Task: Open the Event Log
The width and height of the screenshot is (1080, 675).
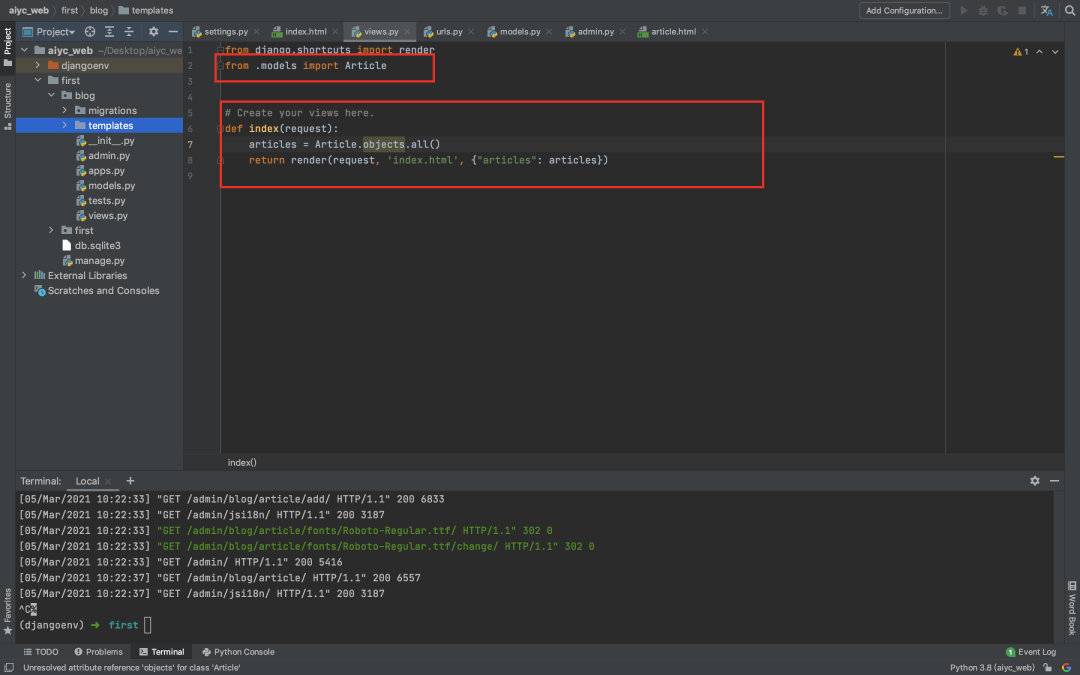Action: point(1030,652)
